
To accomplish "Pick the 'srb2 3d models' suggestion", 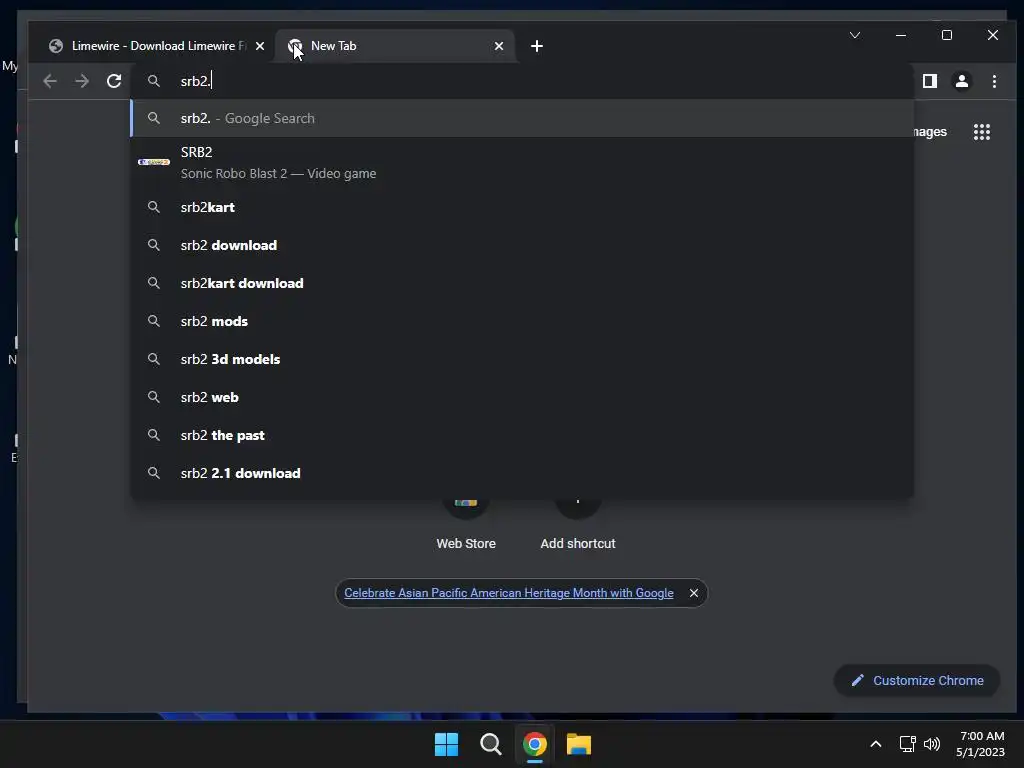I will tap(522, 359).
